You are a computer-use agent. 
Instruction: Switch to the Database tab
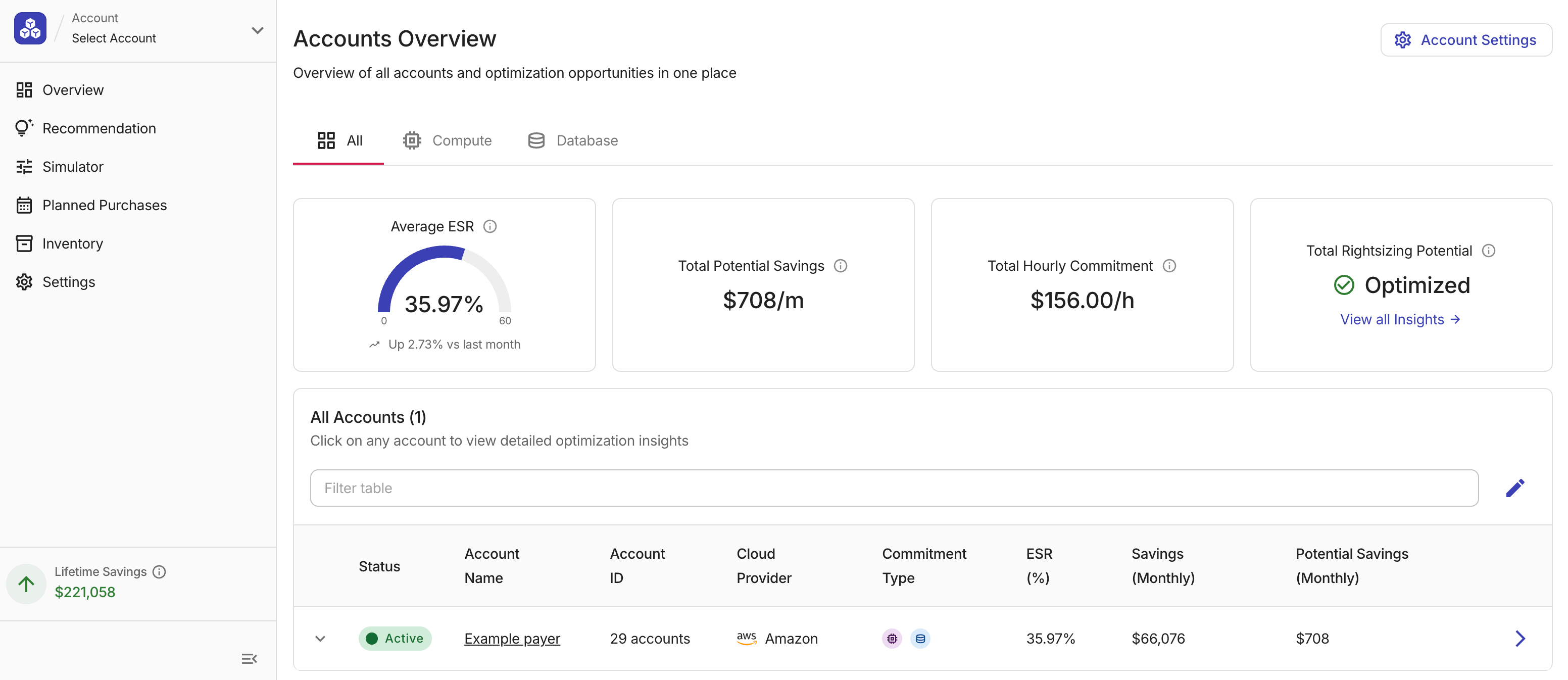(x=572, y=140)
